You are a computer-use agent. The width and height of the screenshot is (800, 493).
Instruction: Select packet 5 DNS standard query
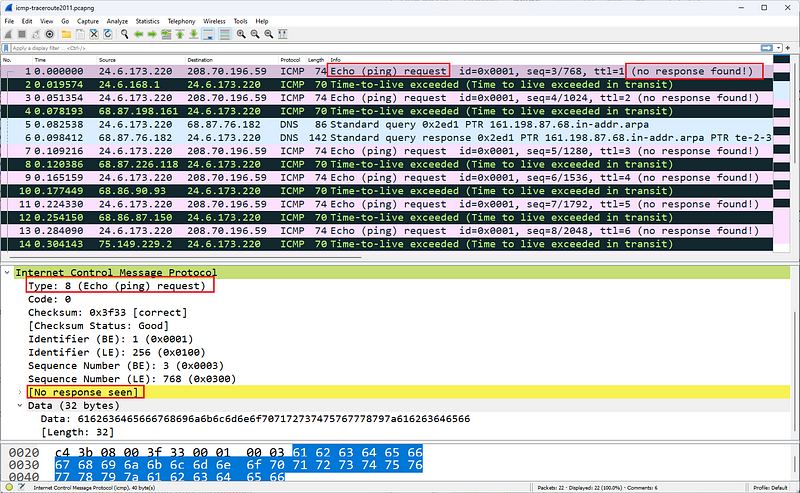387,125
